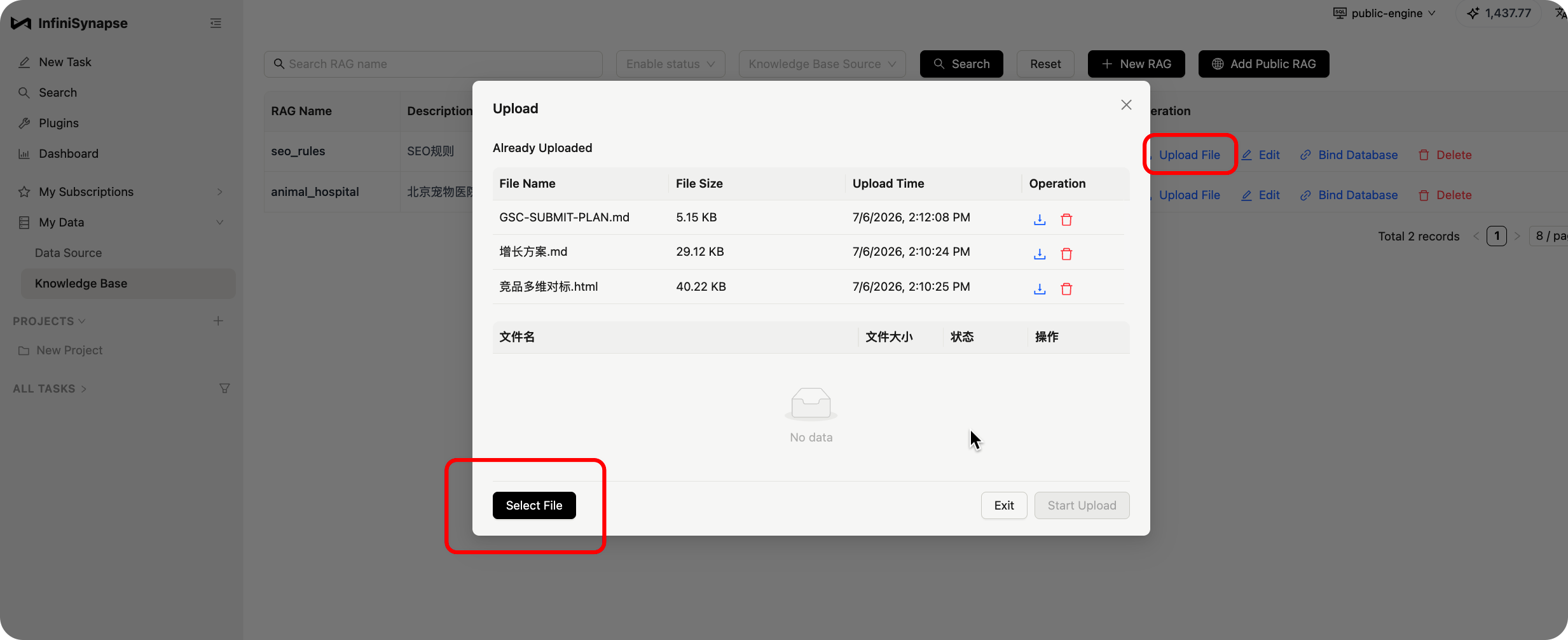The width and height of the screenshot is (1568, 640).
Task: Click Exit in the upload dialog
Action: click(x=1004, y=505)
